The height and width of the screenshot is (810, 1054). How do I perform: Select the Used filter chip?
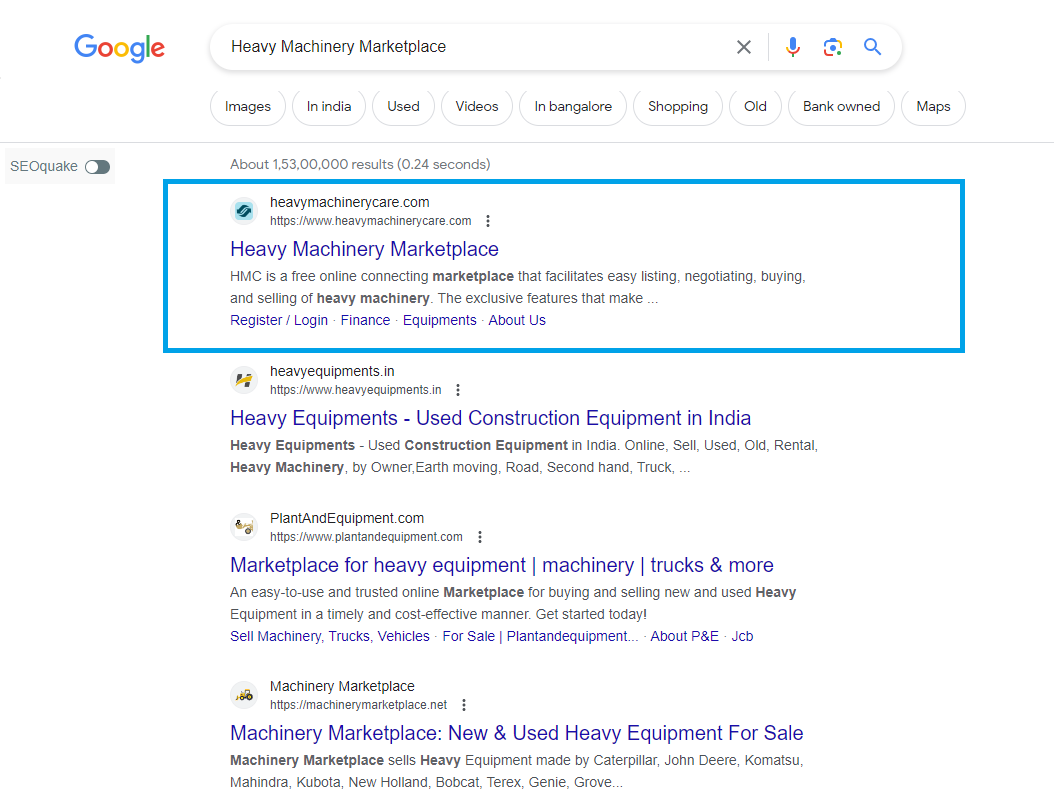[x=403, y=107]
